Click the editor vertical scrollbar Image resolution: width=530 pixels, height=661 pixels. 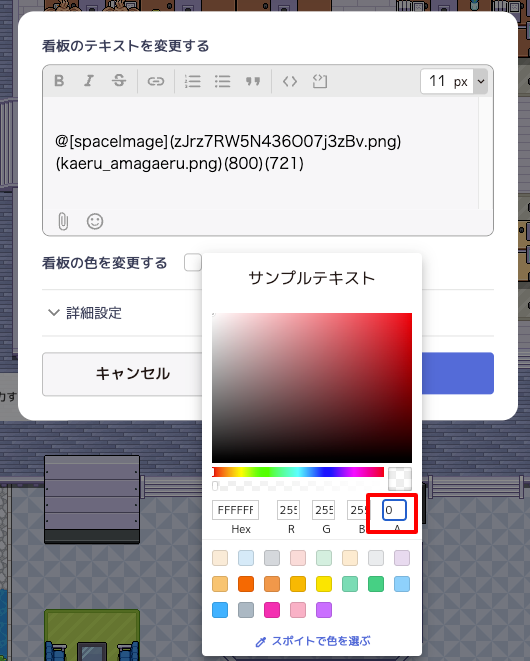coord(485,153)
